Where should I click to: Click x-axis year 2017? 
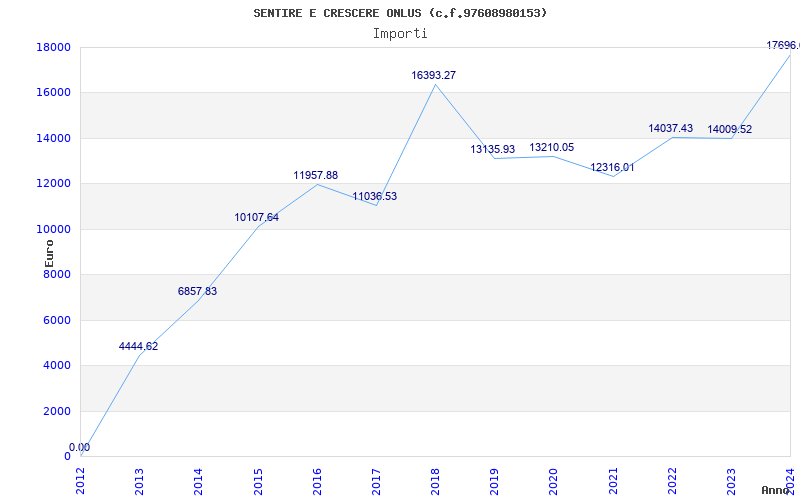[376, 481]
